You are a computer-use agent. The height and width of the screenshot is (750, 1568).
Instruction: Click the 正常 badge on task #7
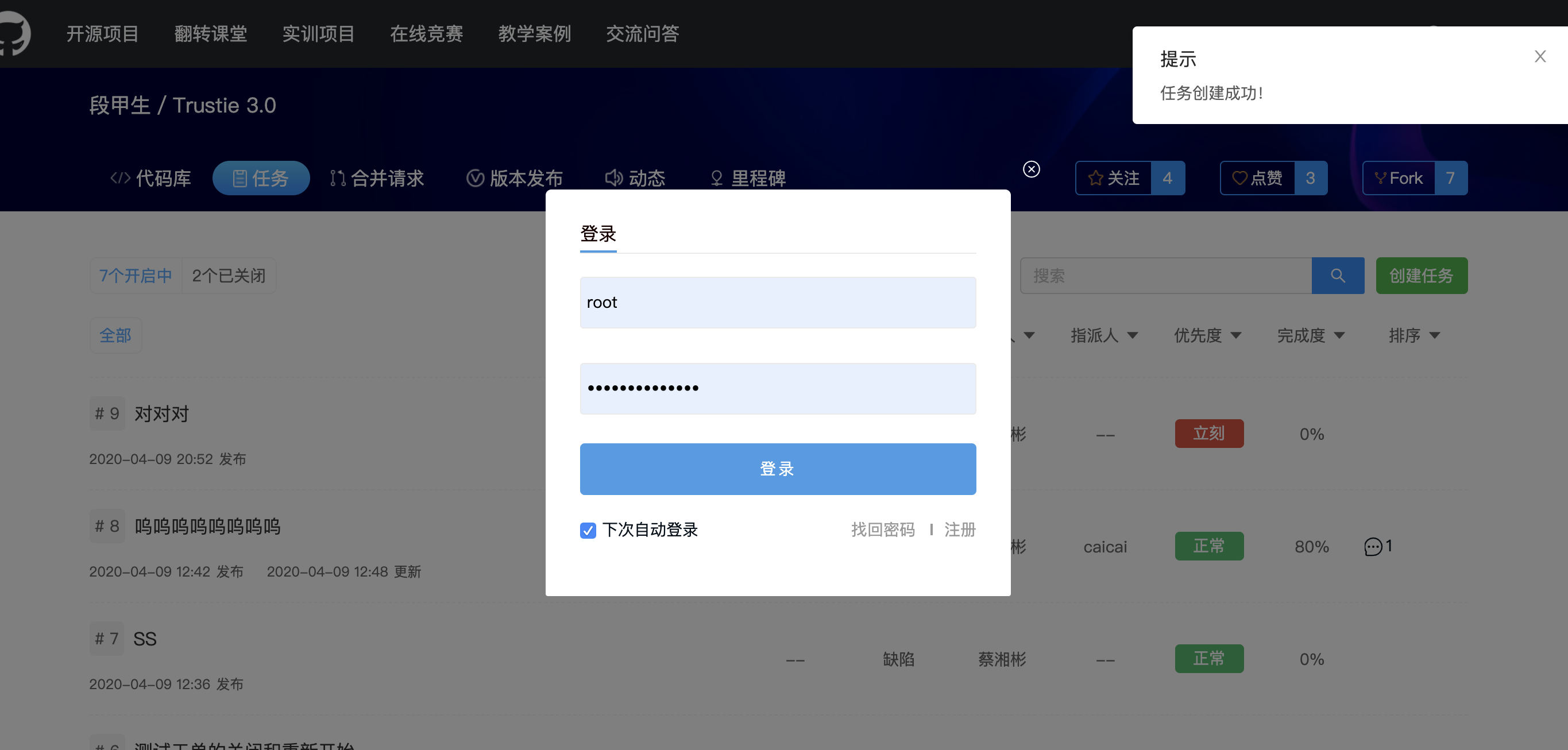tap(1209, 659)
